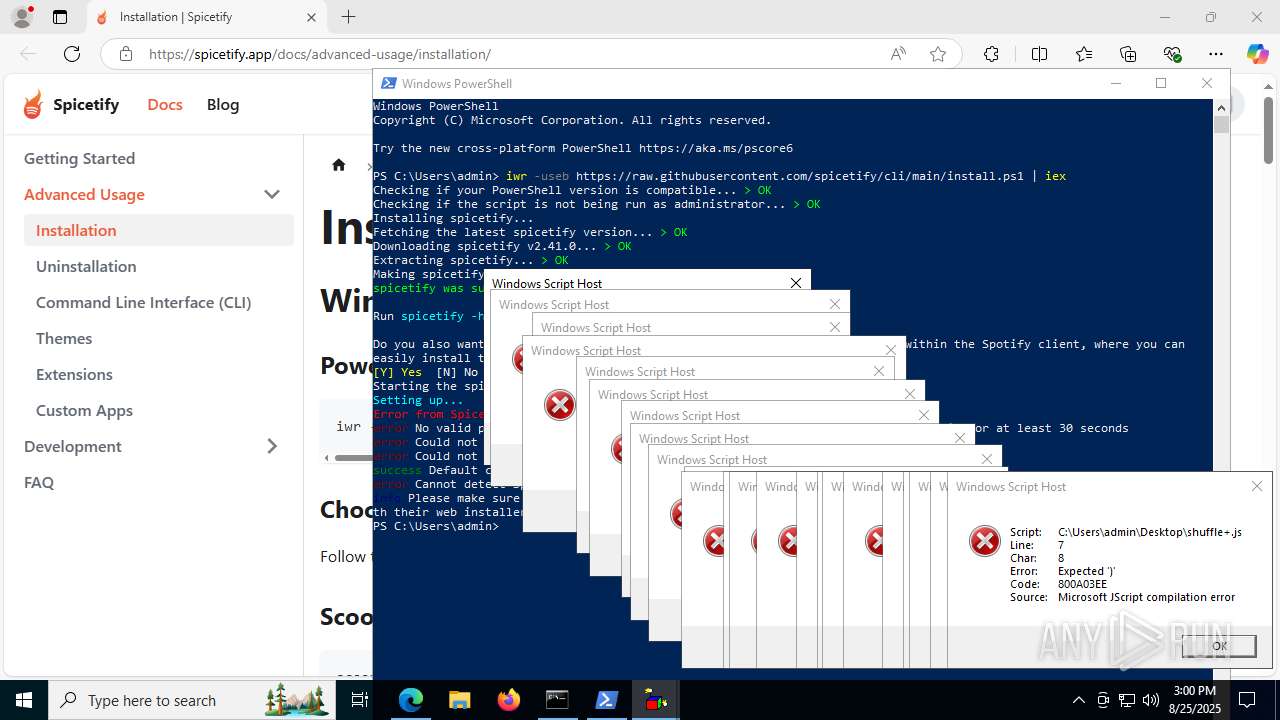Open network status tray icon
1280x720 pixels.
pyautogui.click(x=1127, y=700)
